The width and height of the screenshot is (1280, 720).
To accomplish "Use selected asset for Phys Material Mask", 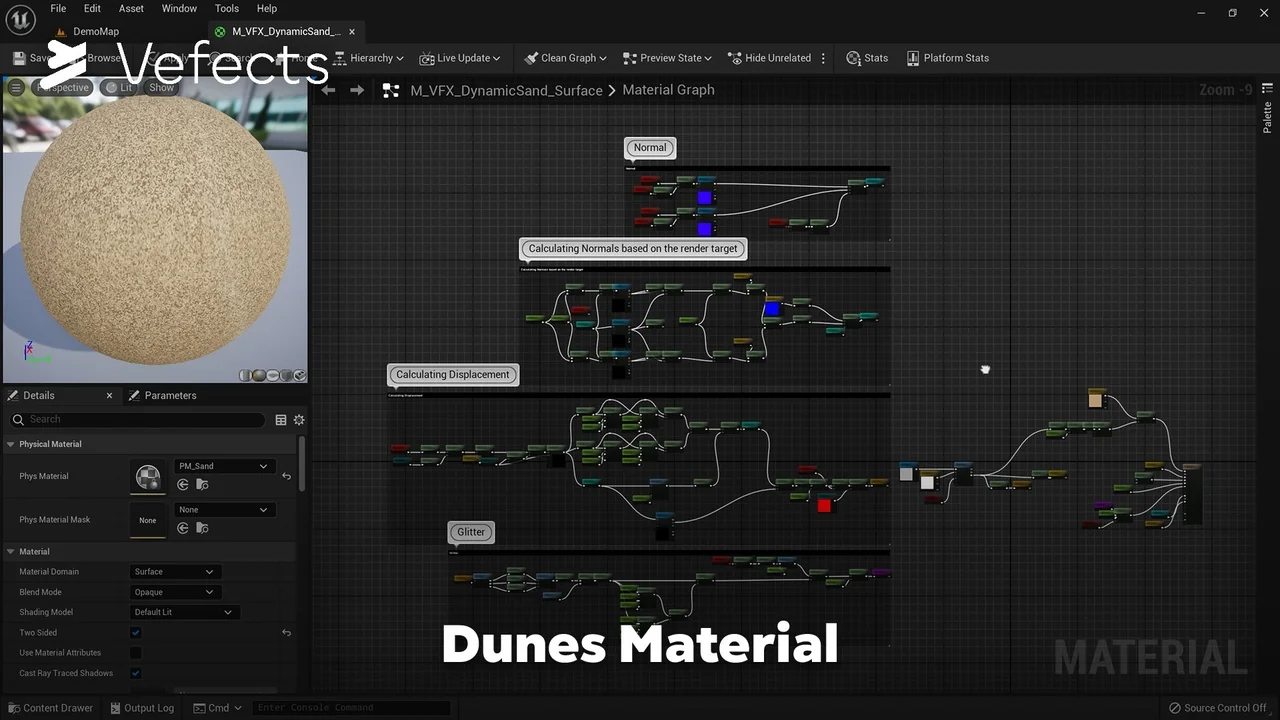I will (x=183, y=528).
